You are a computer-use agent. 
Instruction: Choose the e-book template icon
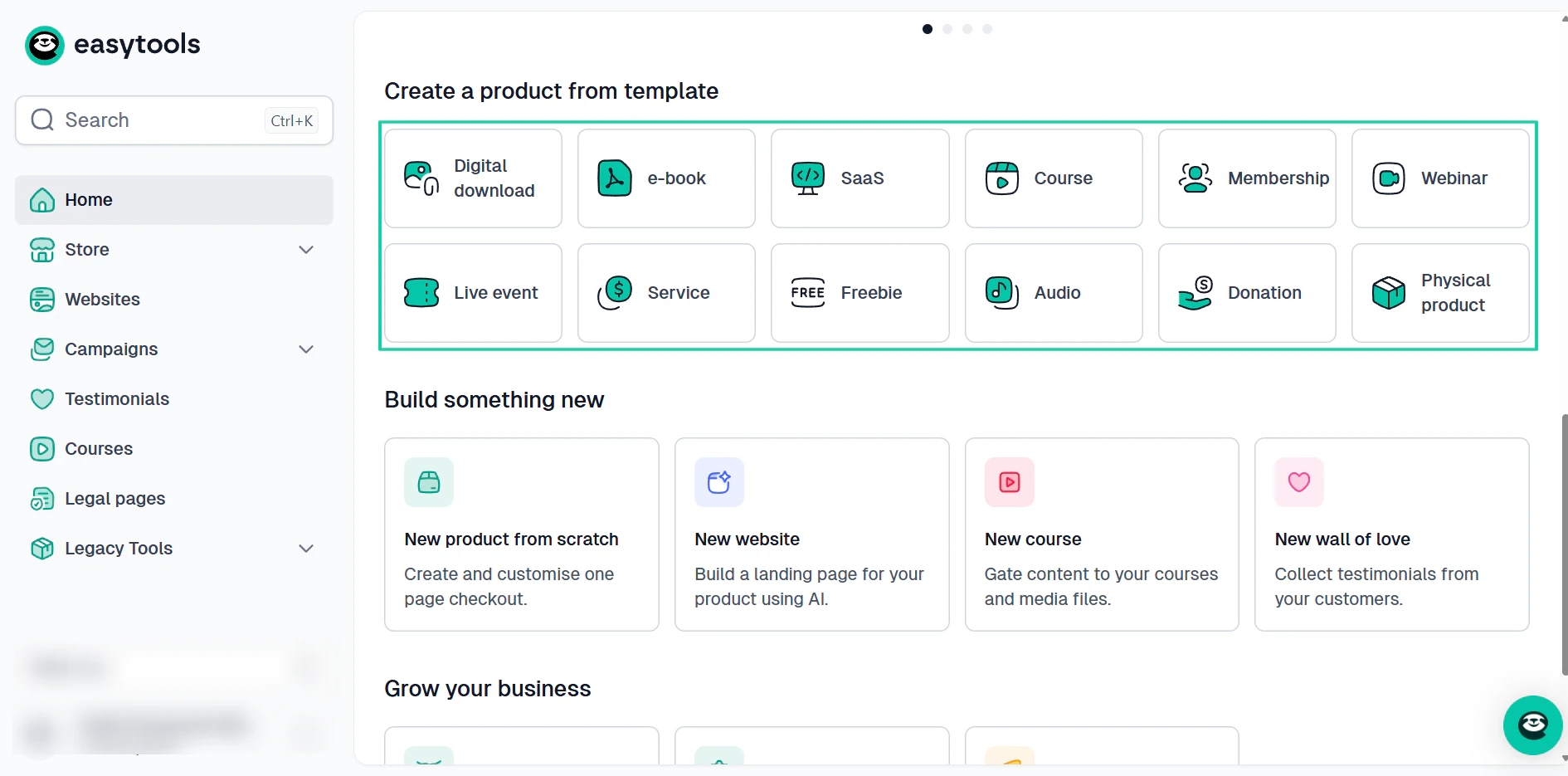pos(615,178)
